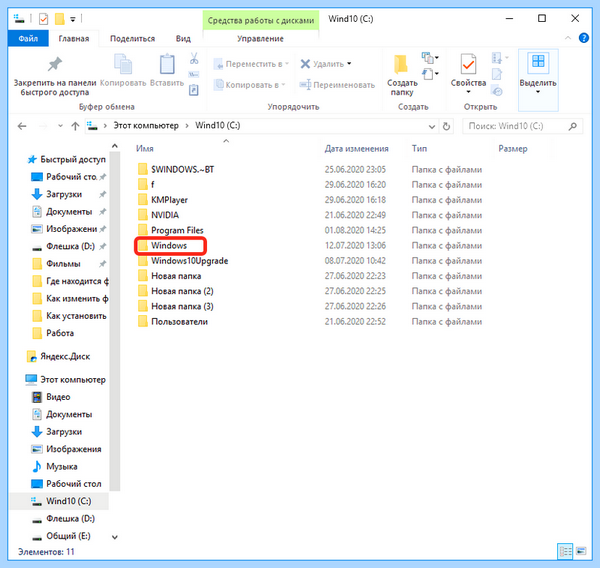
Task: Open the Удалить dropdown arrow
Action: tap(349, 64)
